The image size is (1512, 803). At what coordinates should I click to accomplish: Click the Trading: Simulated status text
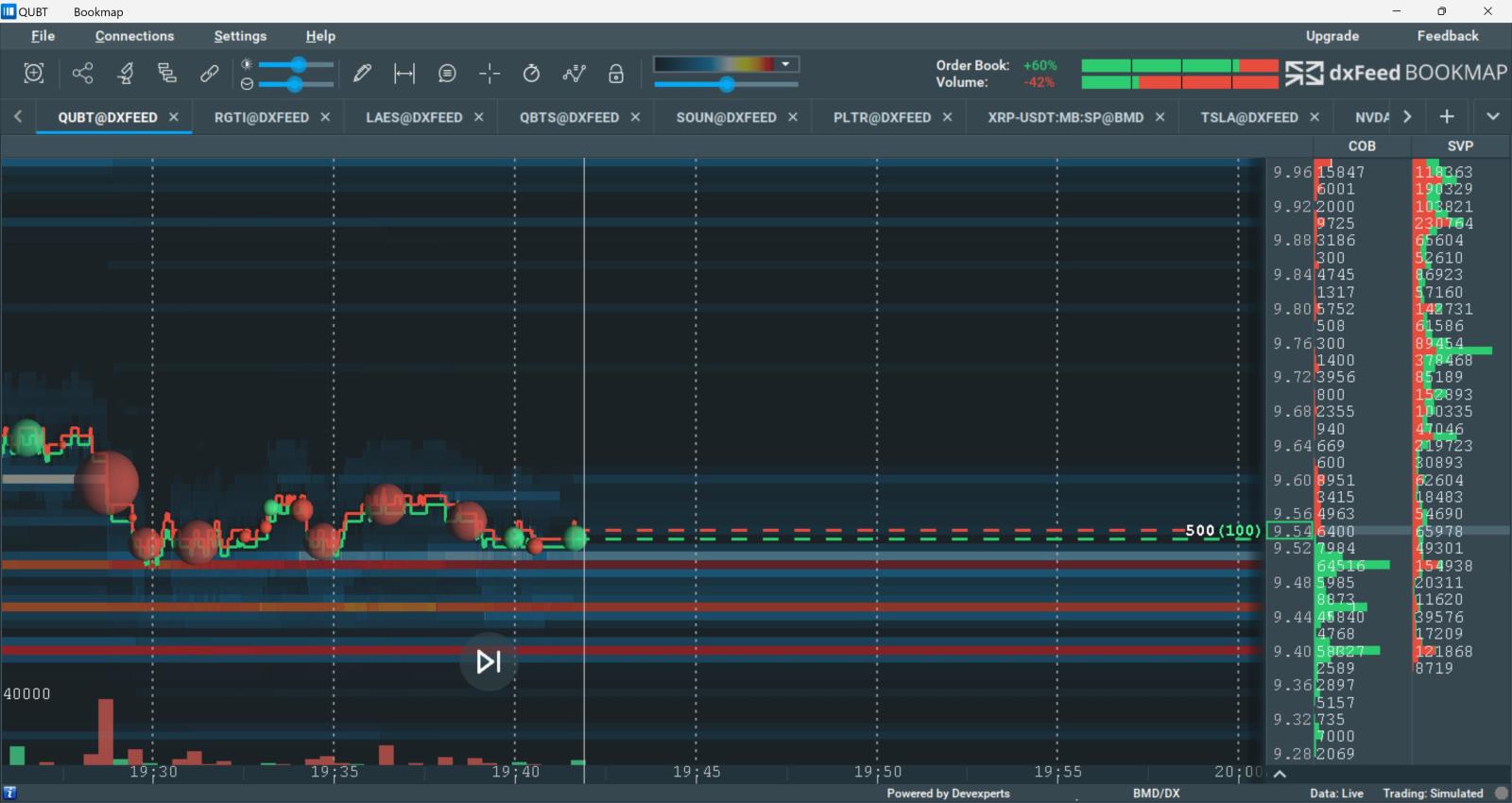coord(1433,793)
